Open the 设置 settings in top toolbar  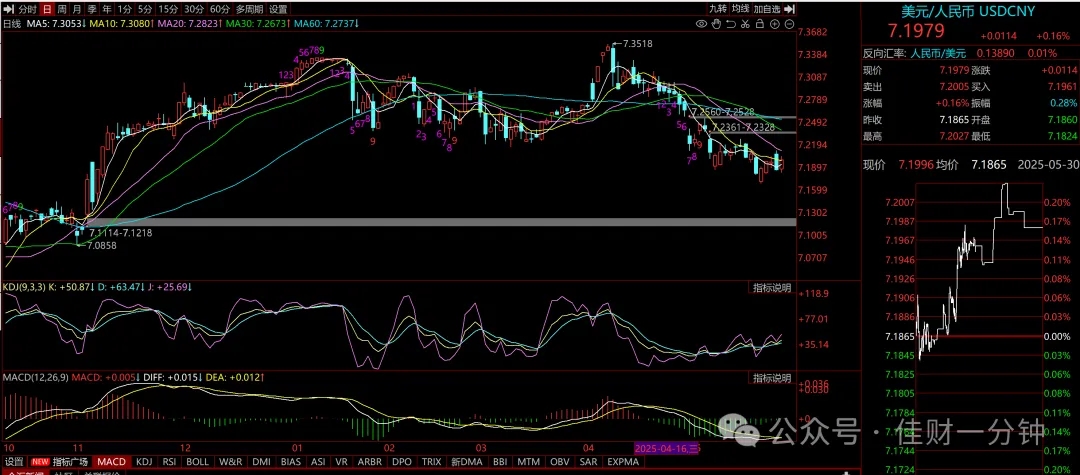point(278,9)
